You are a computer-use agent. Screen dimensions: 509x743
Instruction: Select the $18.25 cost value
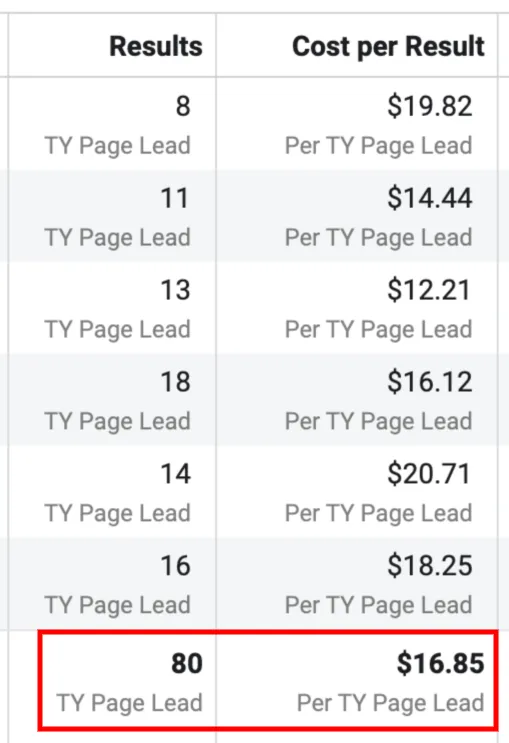click(429, 565)
